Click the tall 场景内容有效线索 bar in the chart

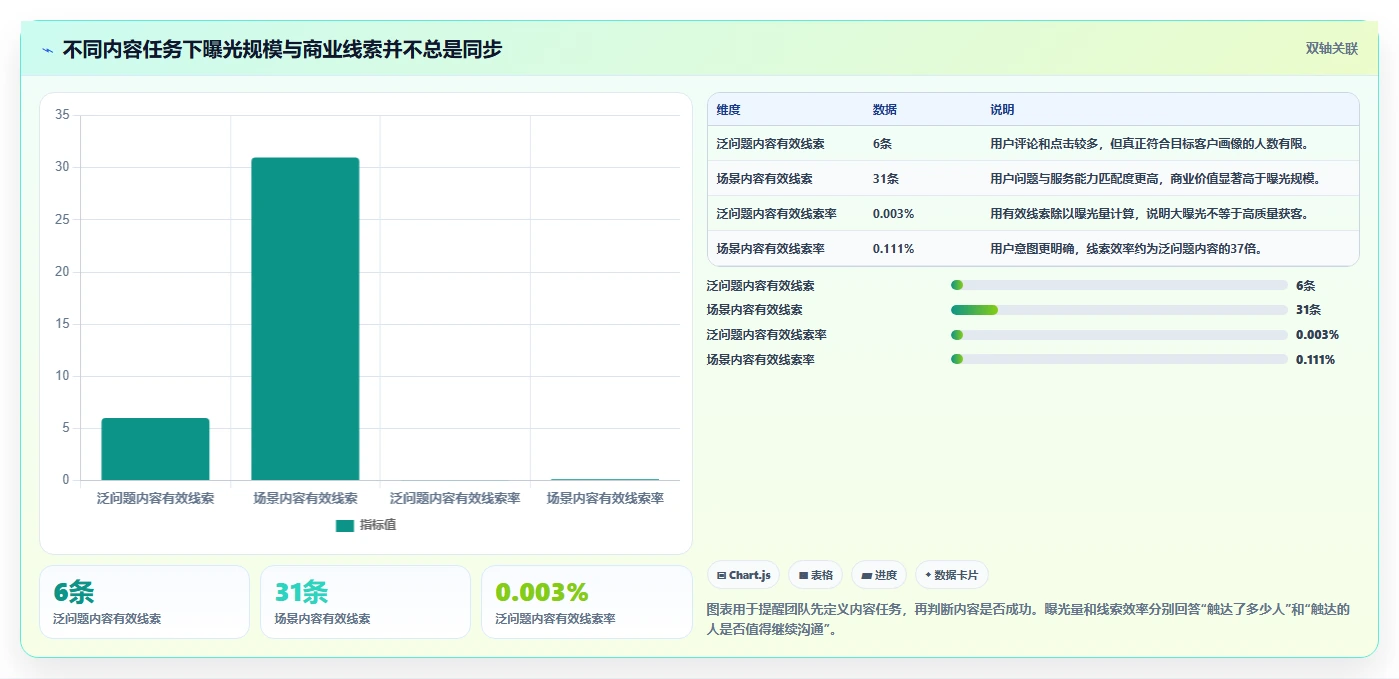point(305,319)
